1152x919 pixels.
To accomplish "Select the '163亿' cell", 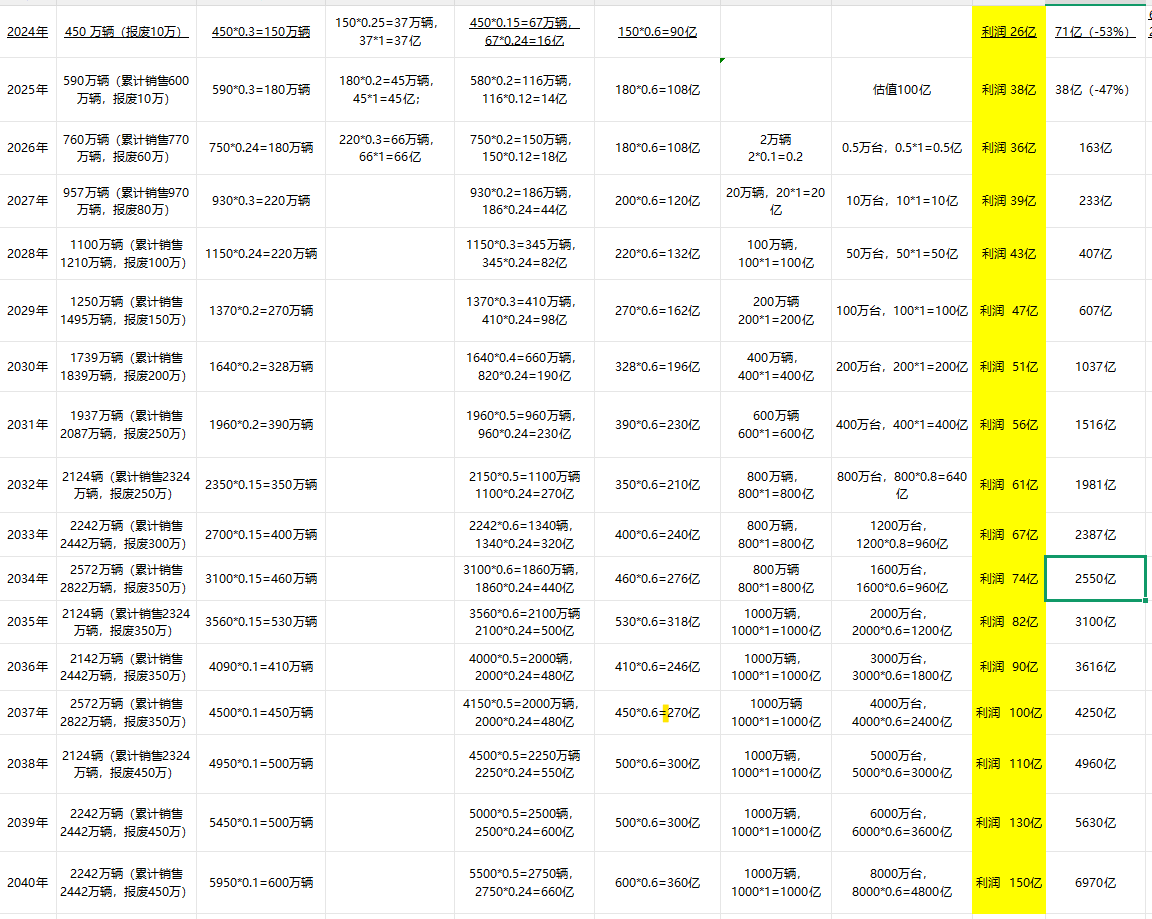I will (1095, 148).
